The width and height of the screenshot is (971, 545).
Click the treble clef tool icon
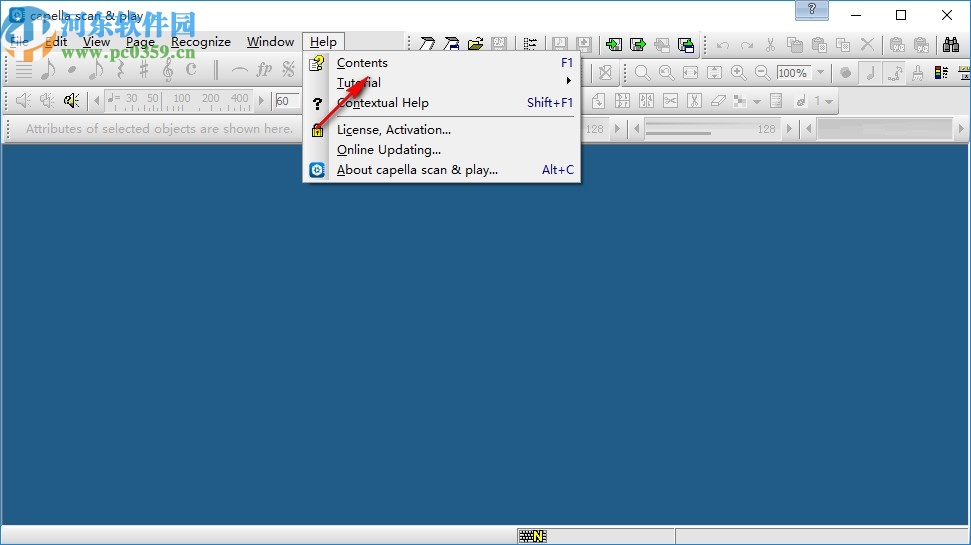coord(168,69)
